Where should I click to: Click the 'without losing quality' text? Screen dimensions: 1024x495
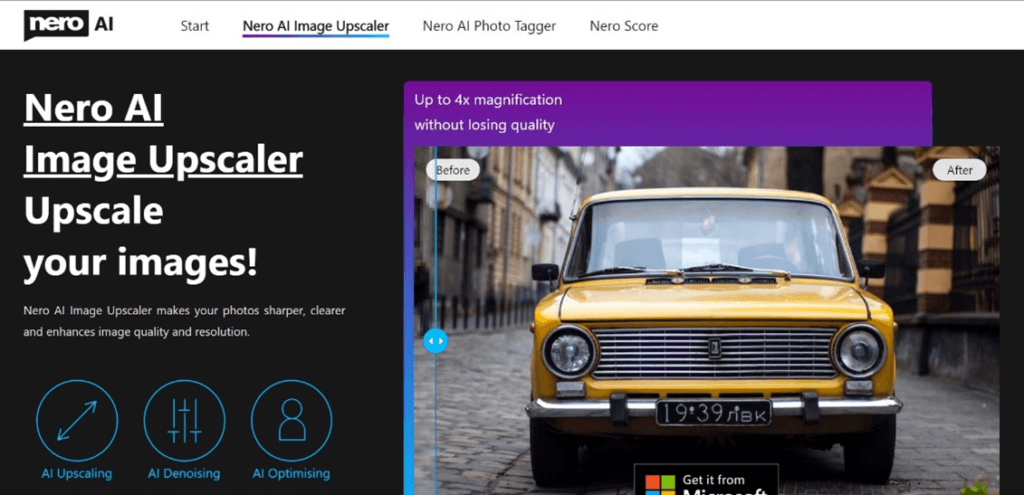click(485, 125)
